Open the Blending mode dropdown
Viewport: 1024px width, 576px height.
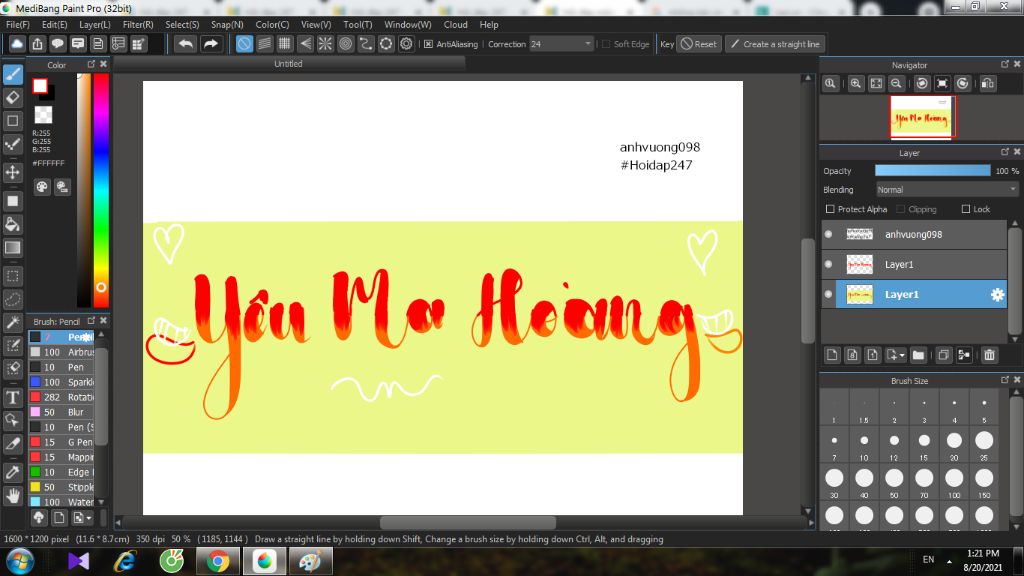tap(947, 189)
